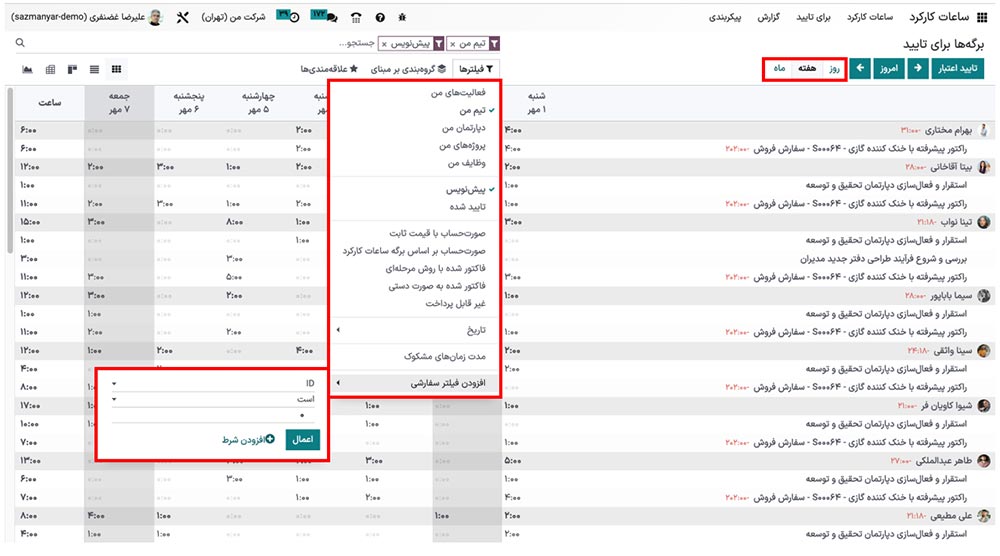Switch to the list view icon

click(x=94, y=69)
